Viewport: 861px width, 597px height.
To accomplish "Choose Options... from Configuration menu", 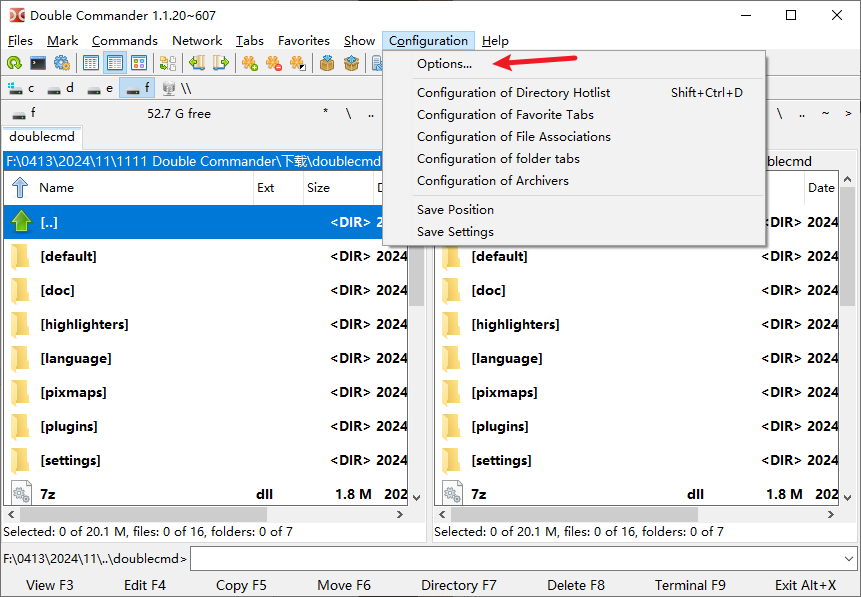I will click(444, 64).
